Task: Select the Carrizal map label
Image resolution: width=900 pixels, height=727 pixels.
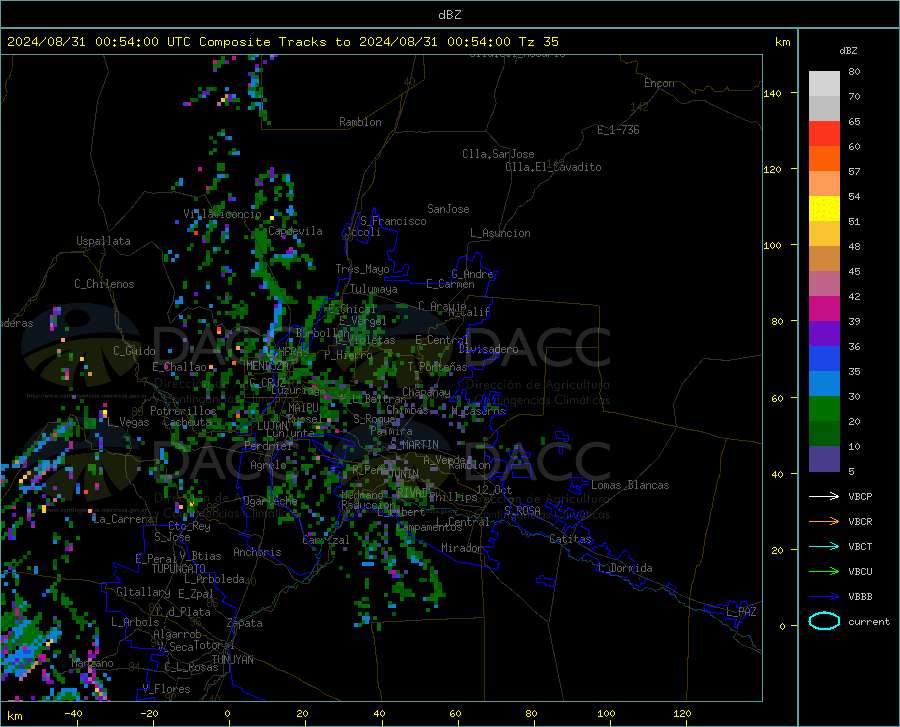Action: (325, 540)
